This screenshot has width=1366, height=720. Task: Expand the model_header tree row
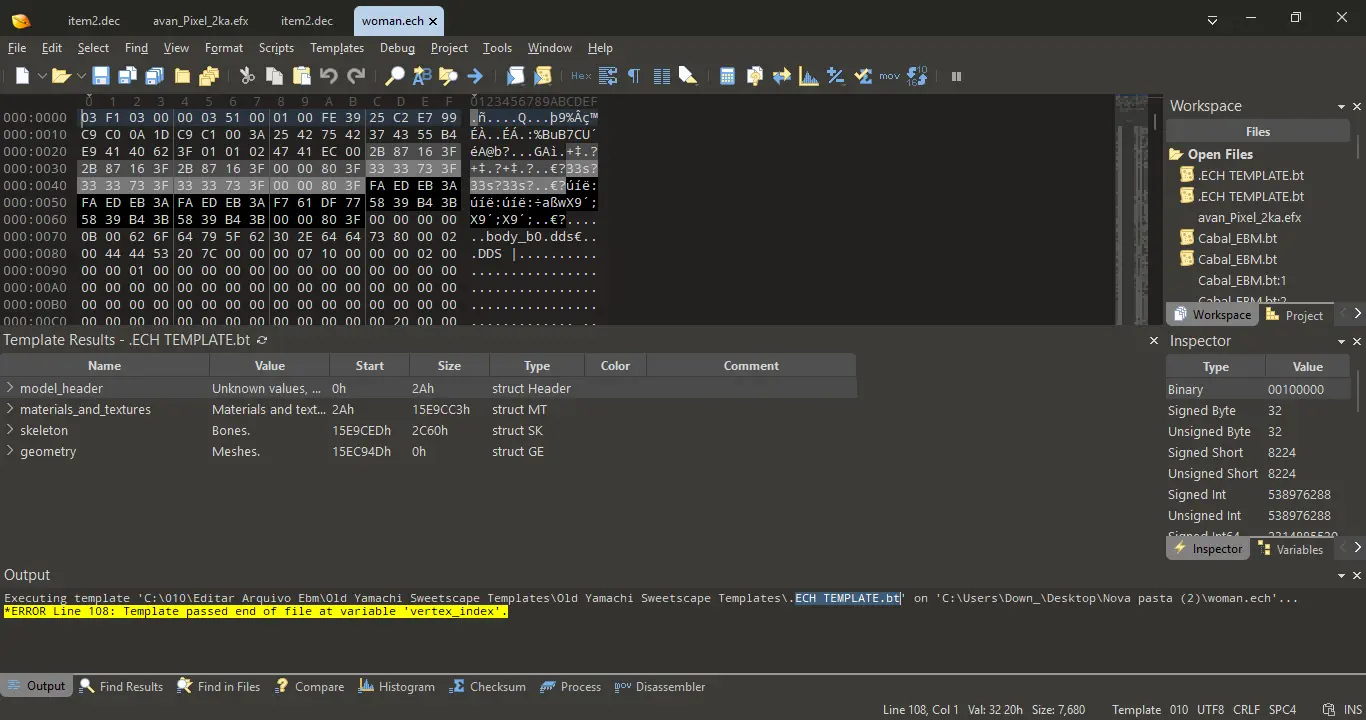(10, 388)
